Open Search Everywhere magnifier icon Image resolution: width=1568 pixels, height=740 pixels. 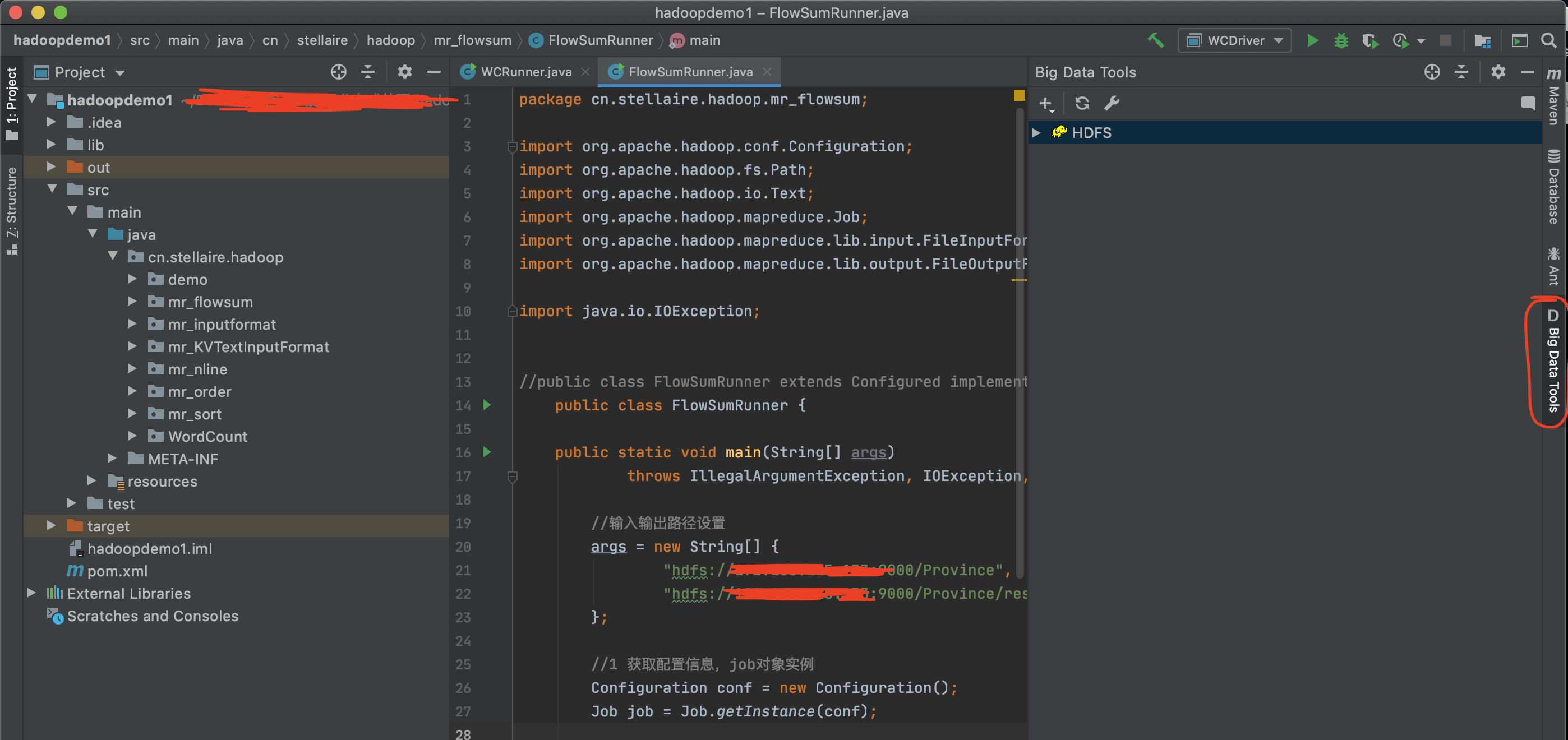[x=1548, y=41]
